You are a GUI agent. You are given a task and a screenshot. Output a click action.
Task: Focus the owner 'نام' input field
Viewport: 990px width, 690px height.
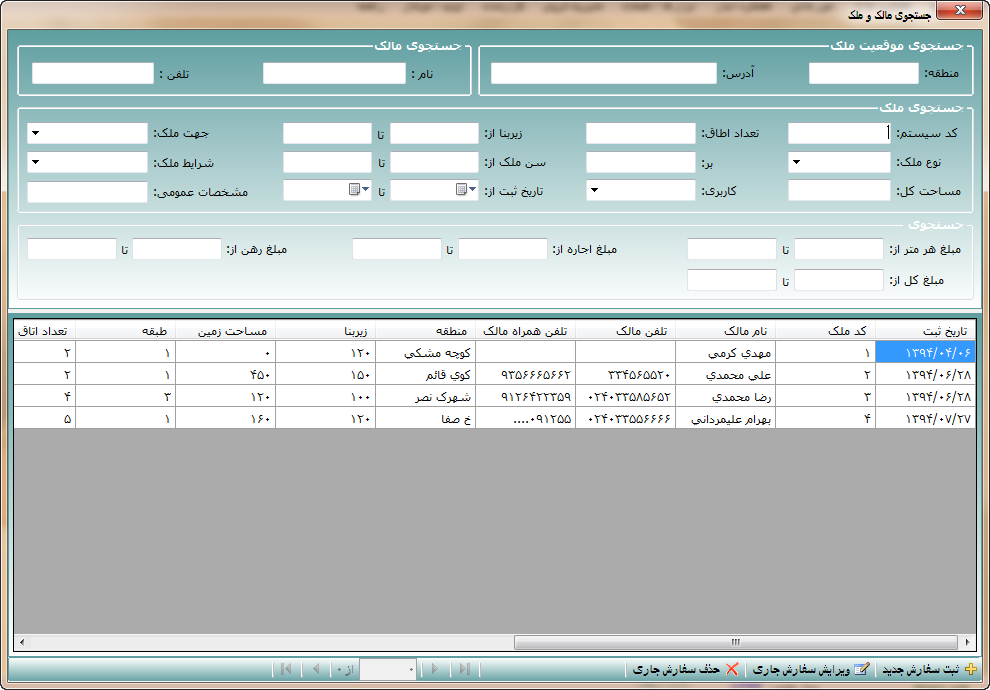pos(332,73)
